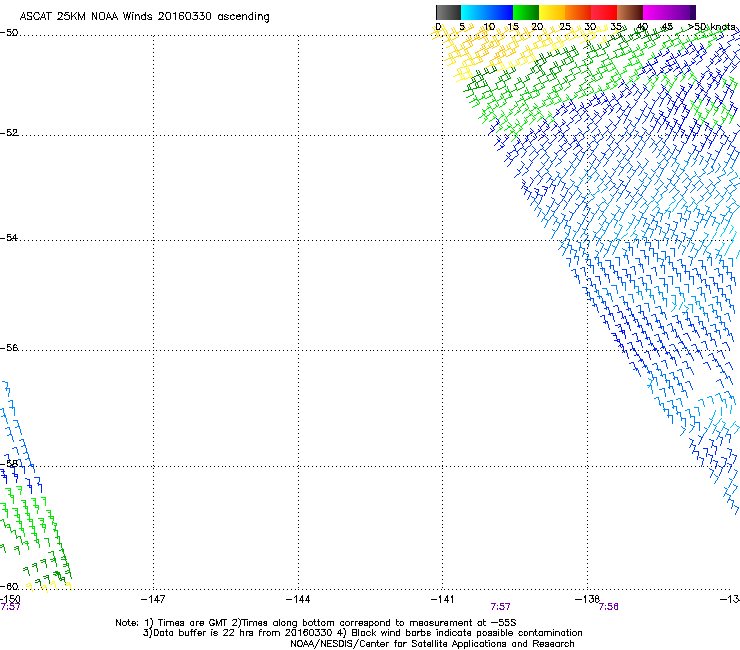Click the '7:57' time label right of -141
This screenshot has width=740, height=650.
(500, 607)
